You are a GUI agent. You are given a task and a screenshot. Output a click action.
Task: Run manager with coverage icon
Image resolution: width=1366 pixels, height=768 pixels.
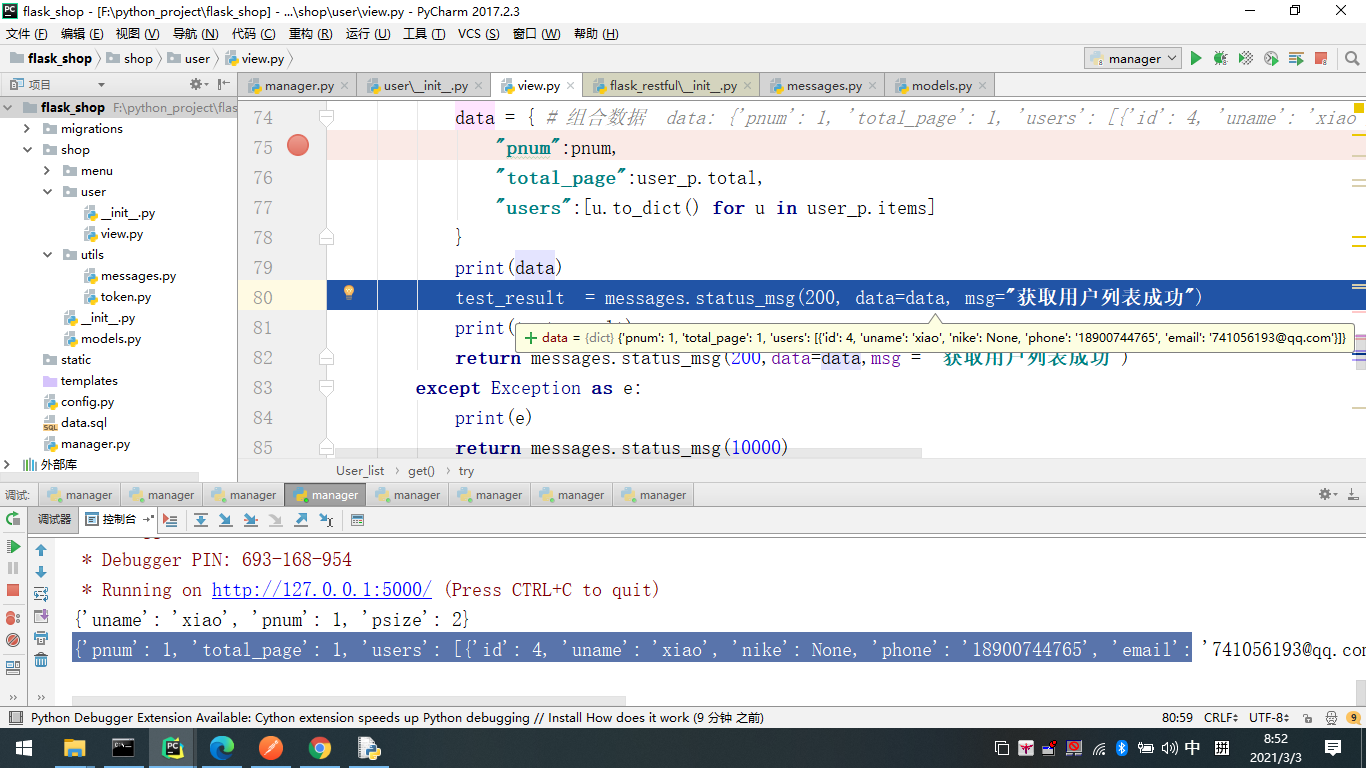coord(1246,59)
